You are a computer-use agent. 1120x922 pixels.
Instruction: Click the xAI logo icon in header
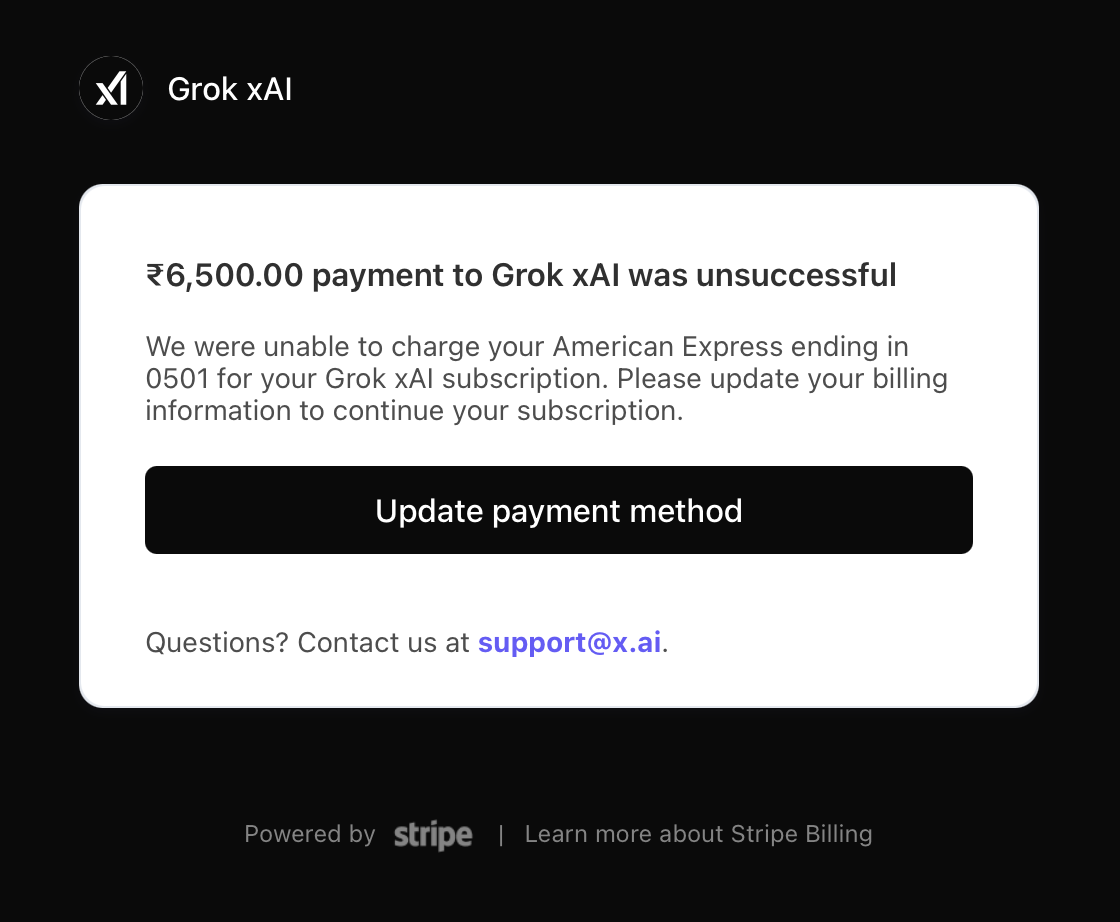click(111, 89)
